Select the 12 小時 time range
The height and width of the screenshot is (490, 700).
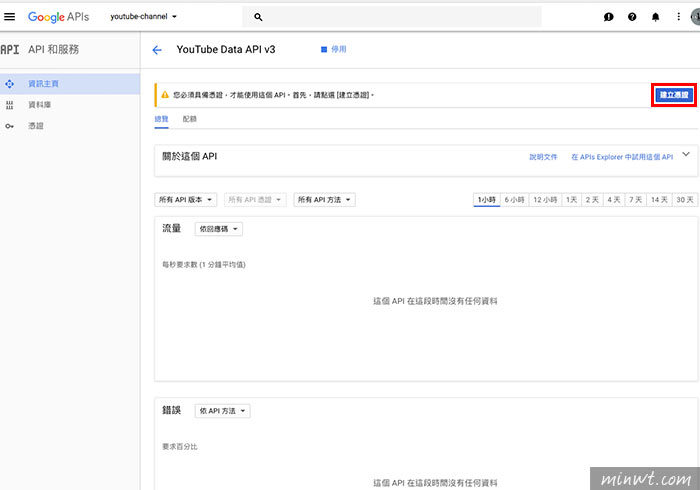[x=545, y=199]
